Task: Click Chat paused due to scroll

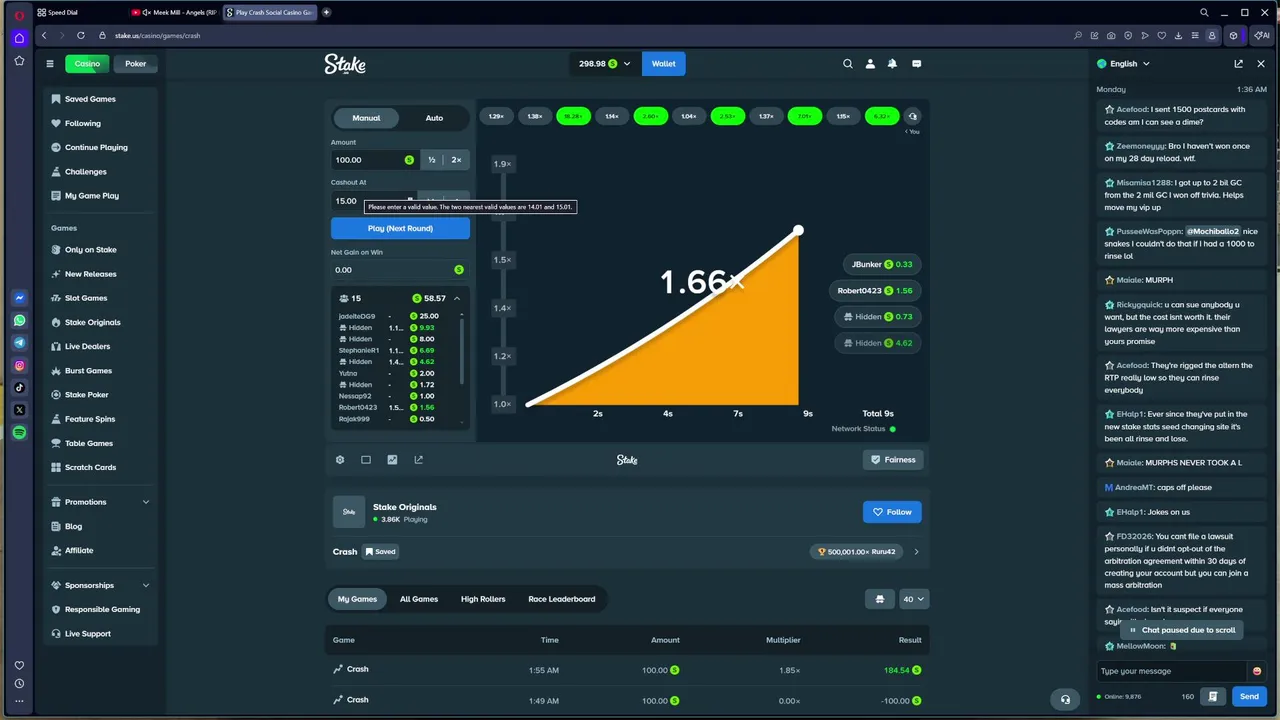Action: (1182, 630)
